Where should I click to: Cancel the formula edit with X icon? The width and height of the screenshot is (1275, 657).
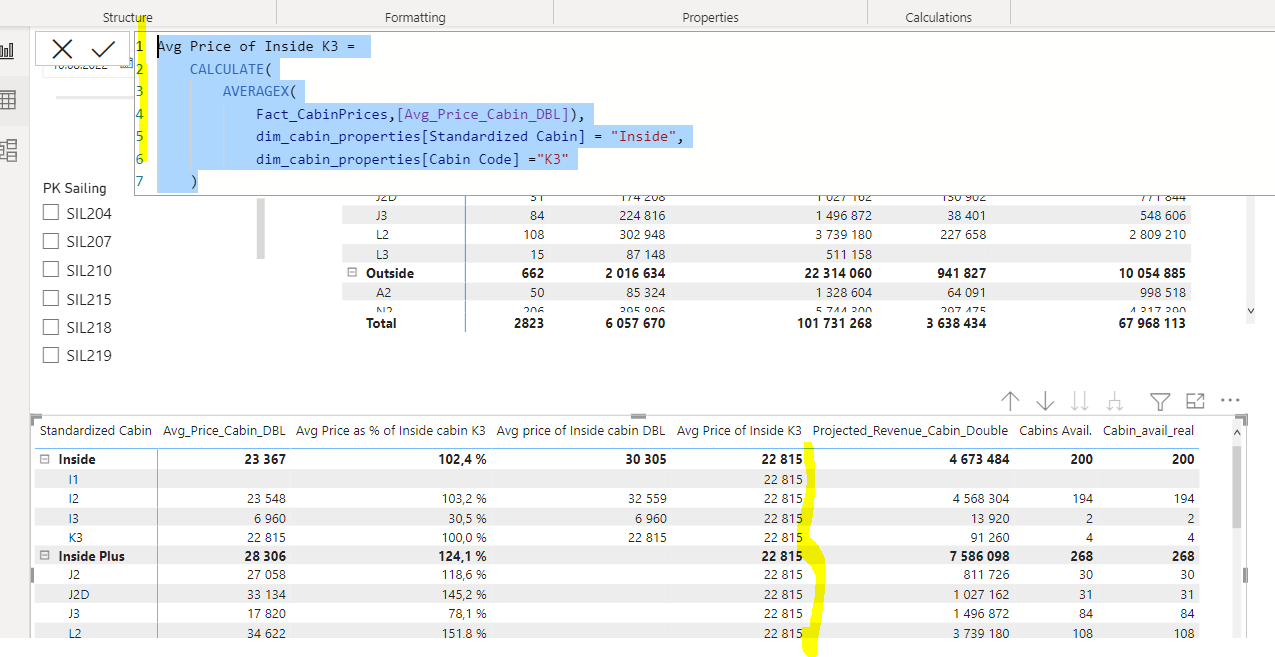[x=62, y=49]
